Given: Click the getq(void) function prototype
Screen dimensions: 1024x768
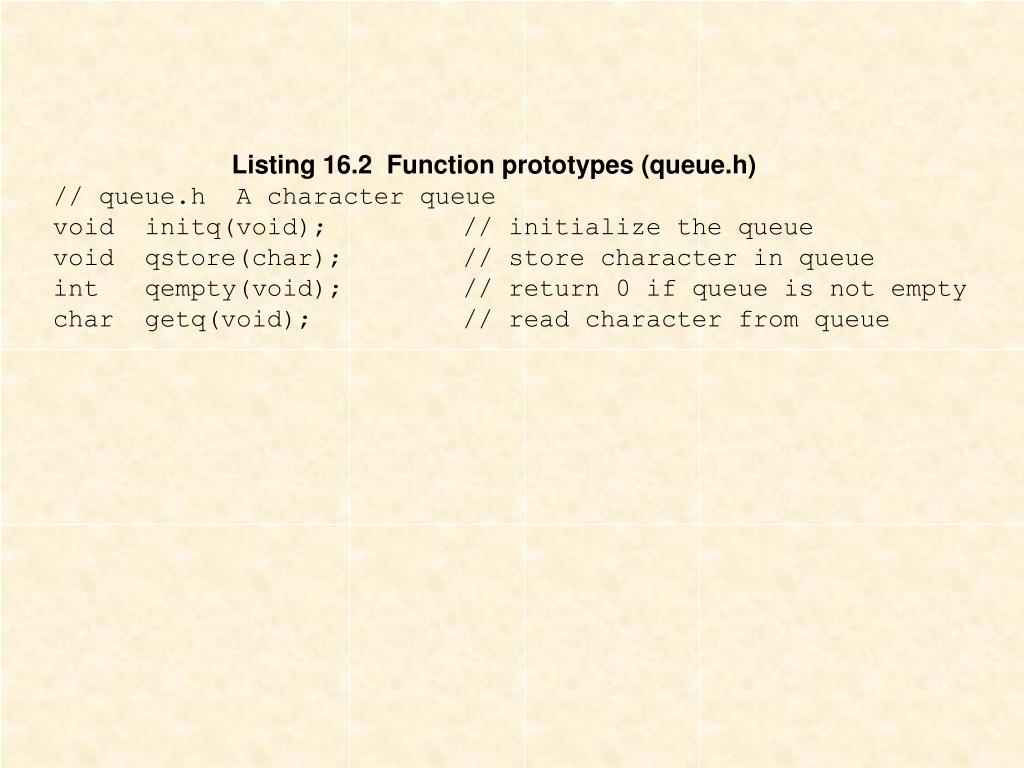Looking at the screenshot, I should [x=227, y=319].
